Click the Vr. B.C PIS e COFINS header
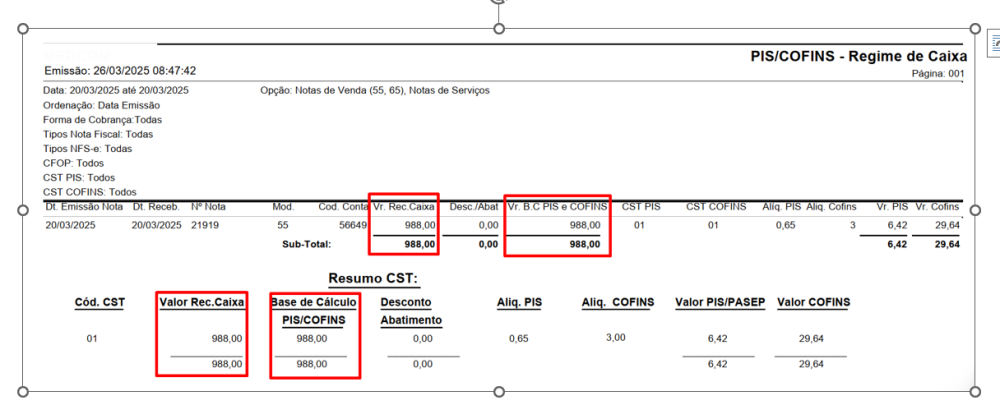Viewport: 1000px width, 405px height. (x=557, y=207)
